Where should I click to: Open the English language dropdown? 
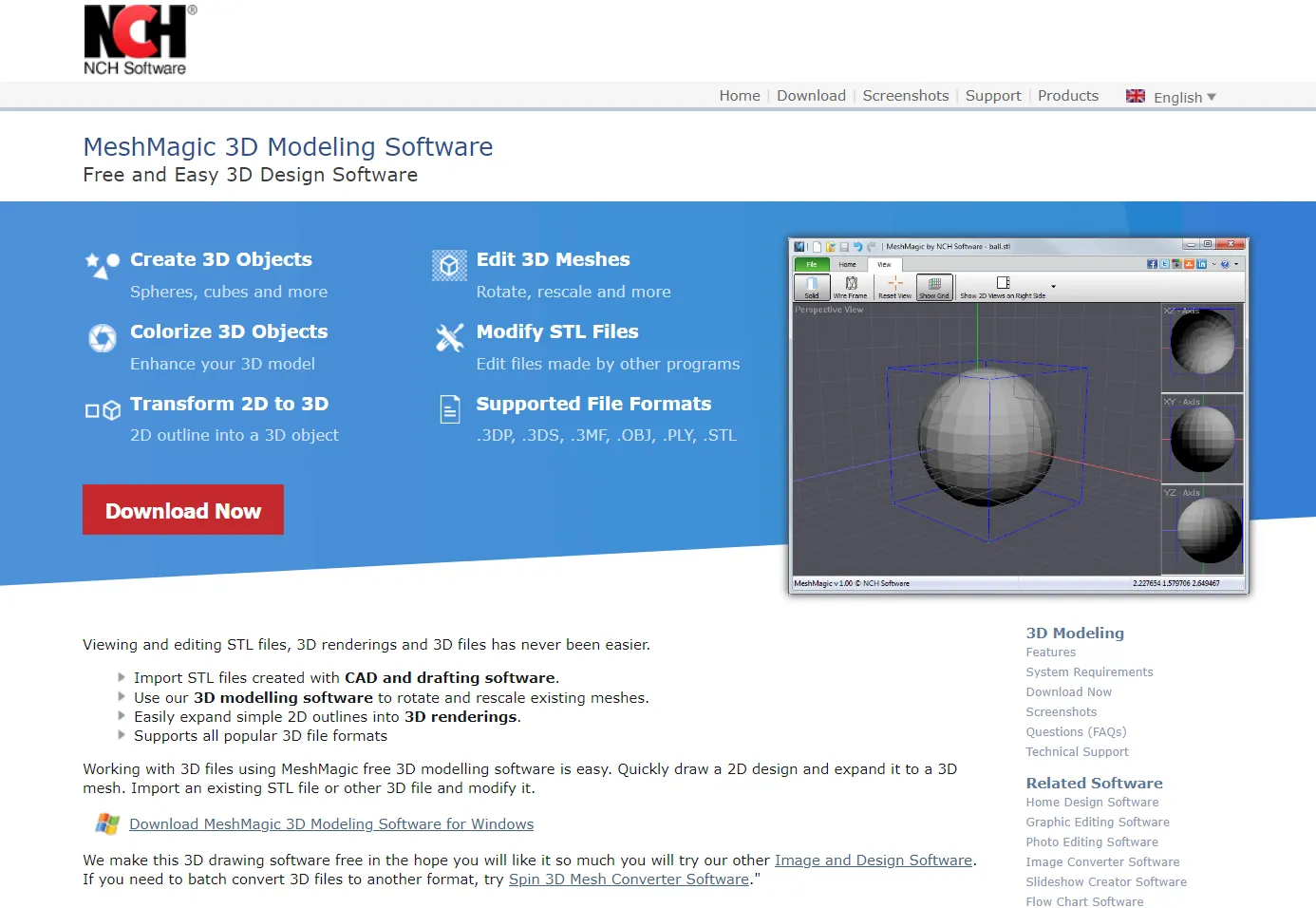pyautogui.click(x=1184, y=97)
